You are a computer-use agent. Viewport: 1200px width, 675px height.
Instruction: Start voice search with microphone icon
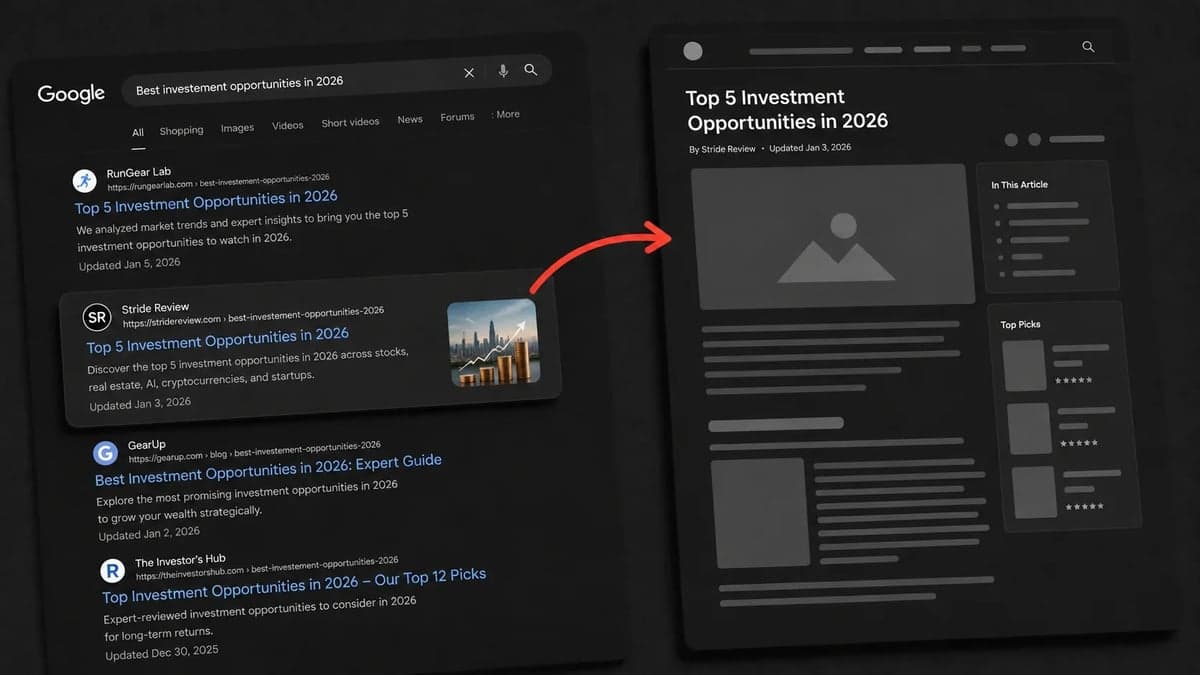[503, 71]
